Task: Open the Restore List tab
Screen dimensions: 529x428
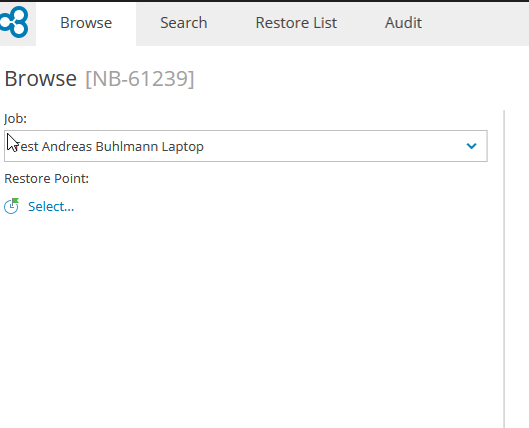Action: coord(296,23)
